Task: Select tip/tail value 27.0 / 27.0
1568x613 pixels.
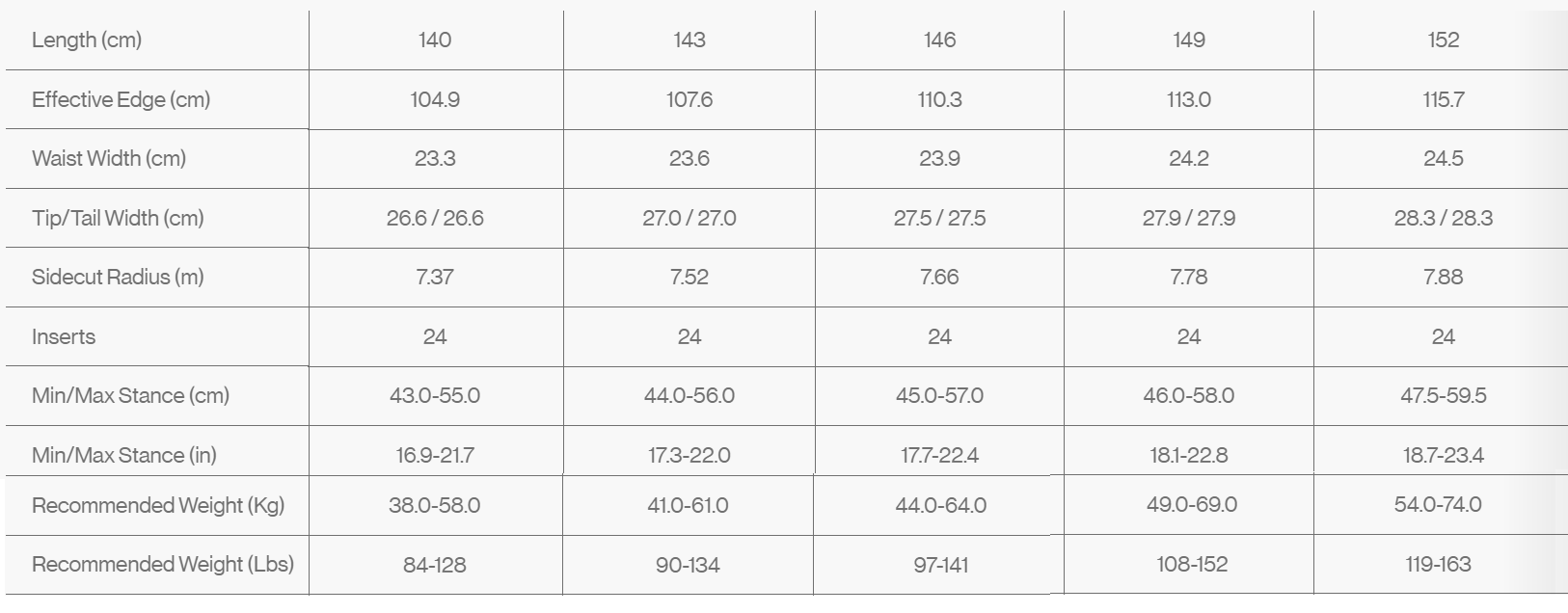Action: [689, 218]
